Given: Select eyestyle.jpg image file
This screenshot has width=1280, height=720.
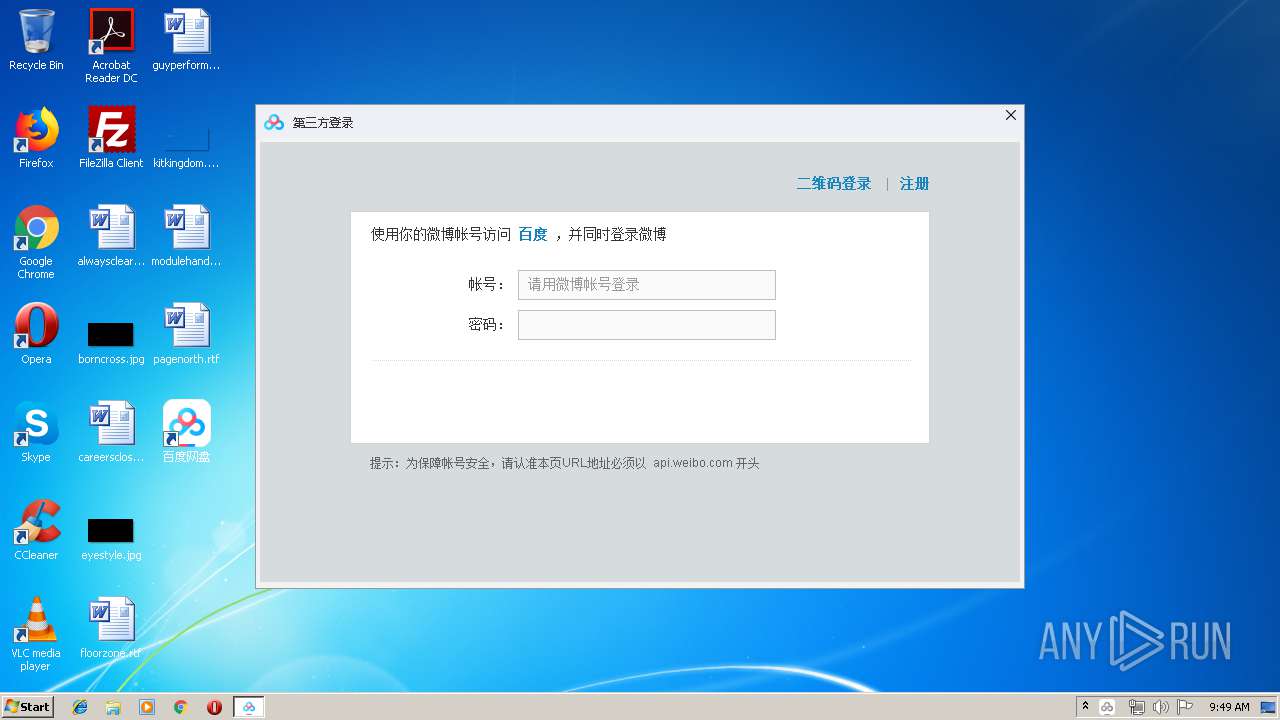Looking at the screenshot, I should tap(111, 538).
